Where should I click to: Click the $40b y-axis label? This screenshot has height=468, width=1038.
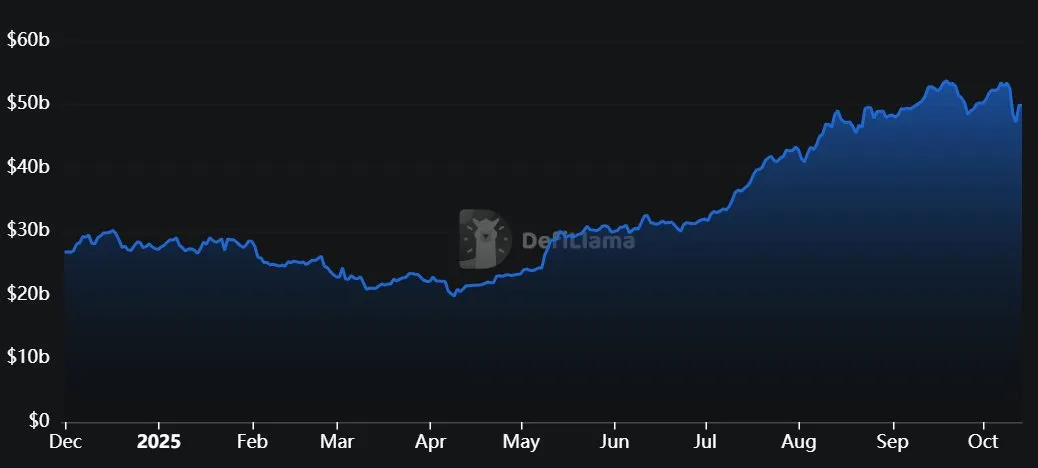[27, 167]
